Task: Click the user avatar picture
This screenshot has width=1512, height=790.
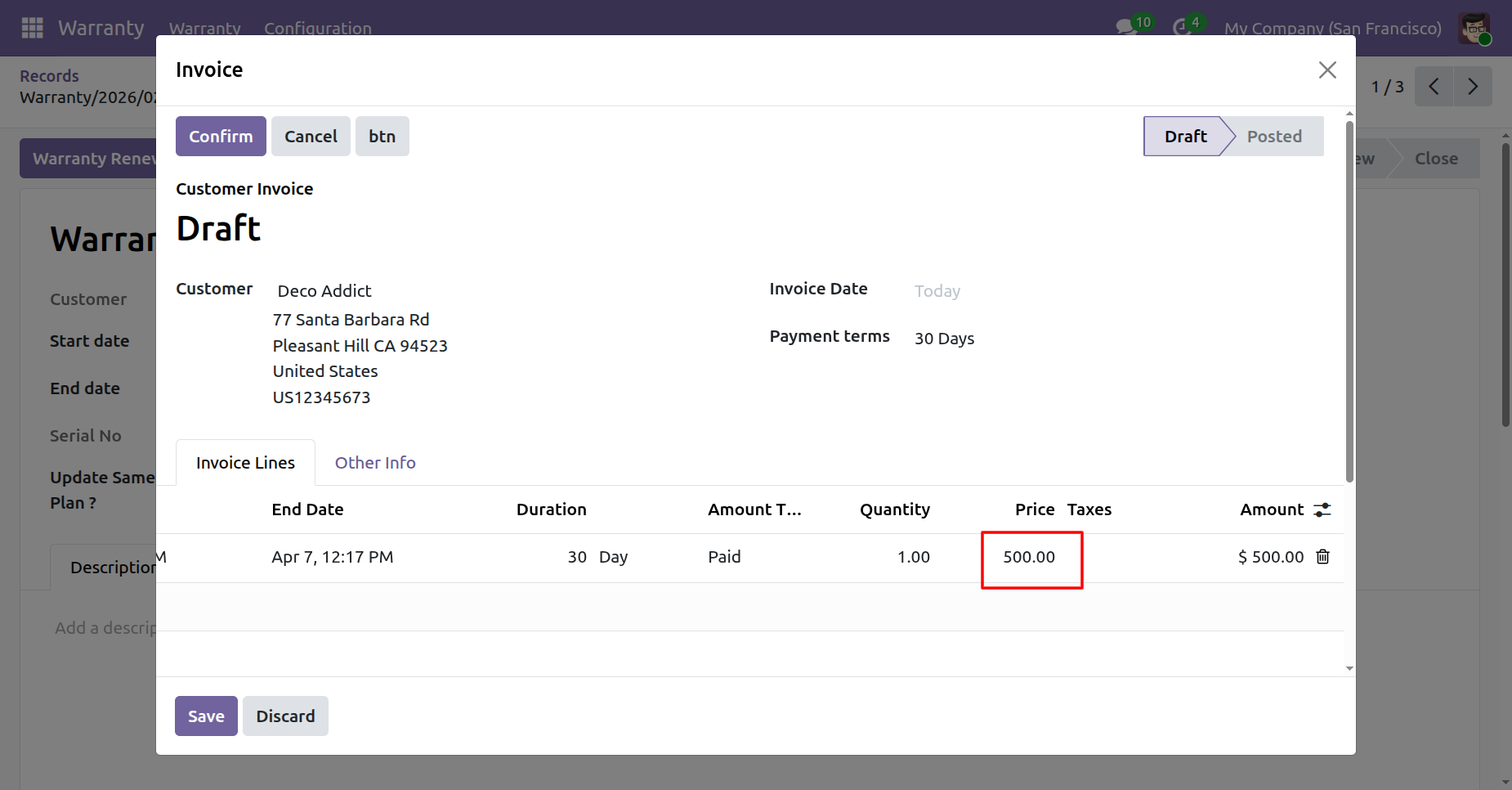Action: [x=1474, y=28]
